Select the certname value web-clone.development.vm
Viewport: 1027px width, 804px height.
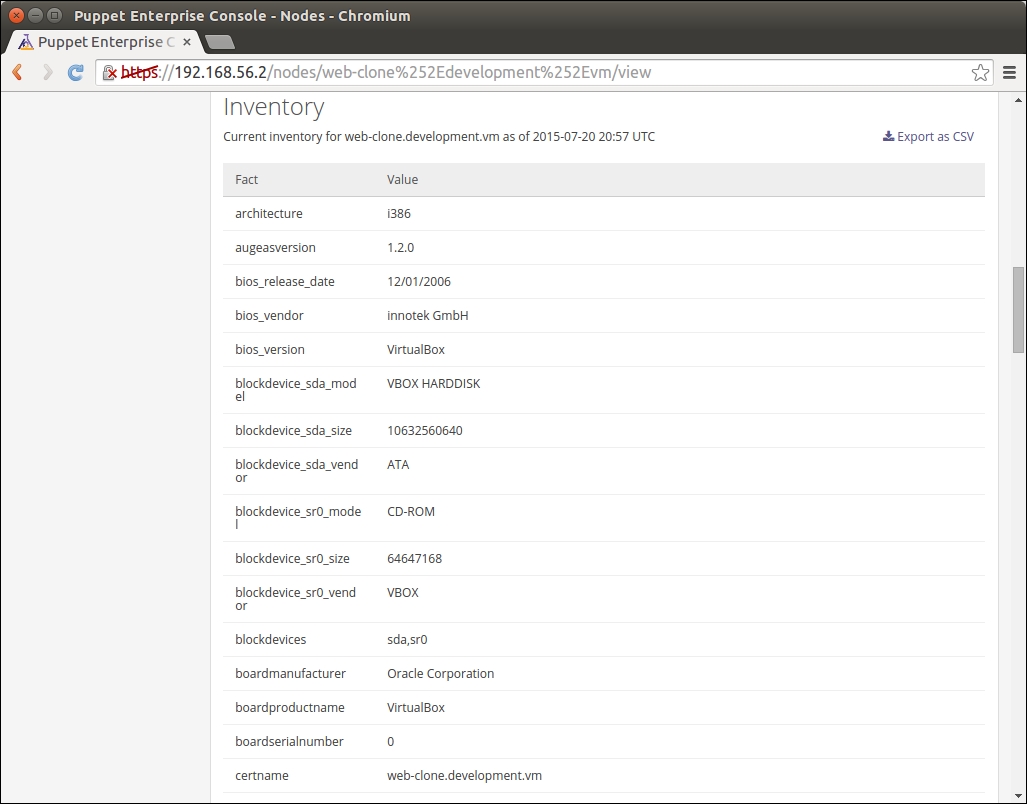464,776
